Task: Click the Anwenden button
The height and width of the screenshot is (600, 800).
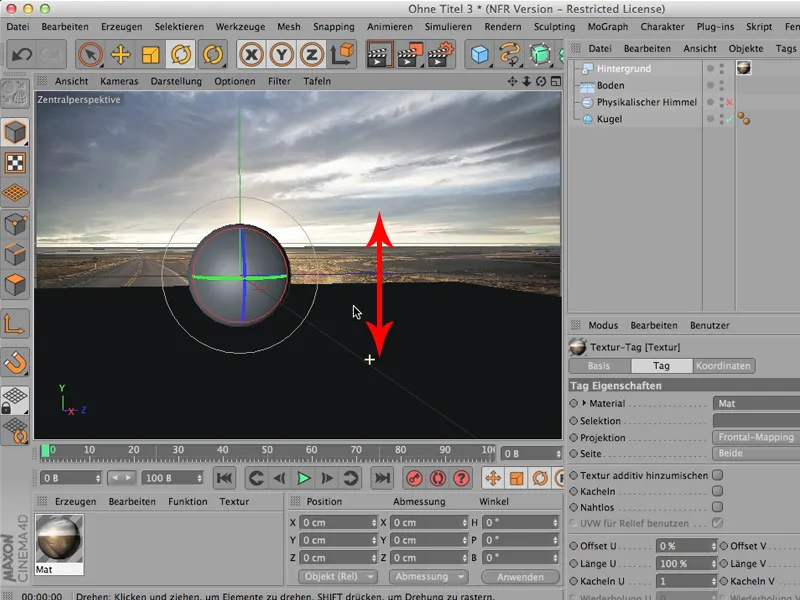Action: tap(520, 577)
